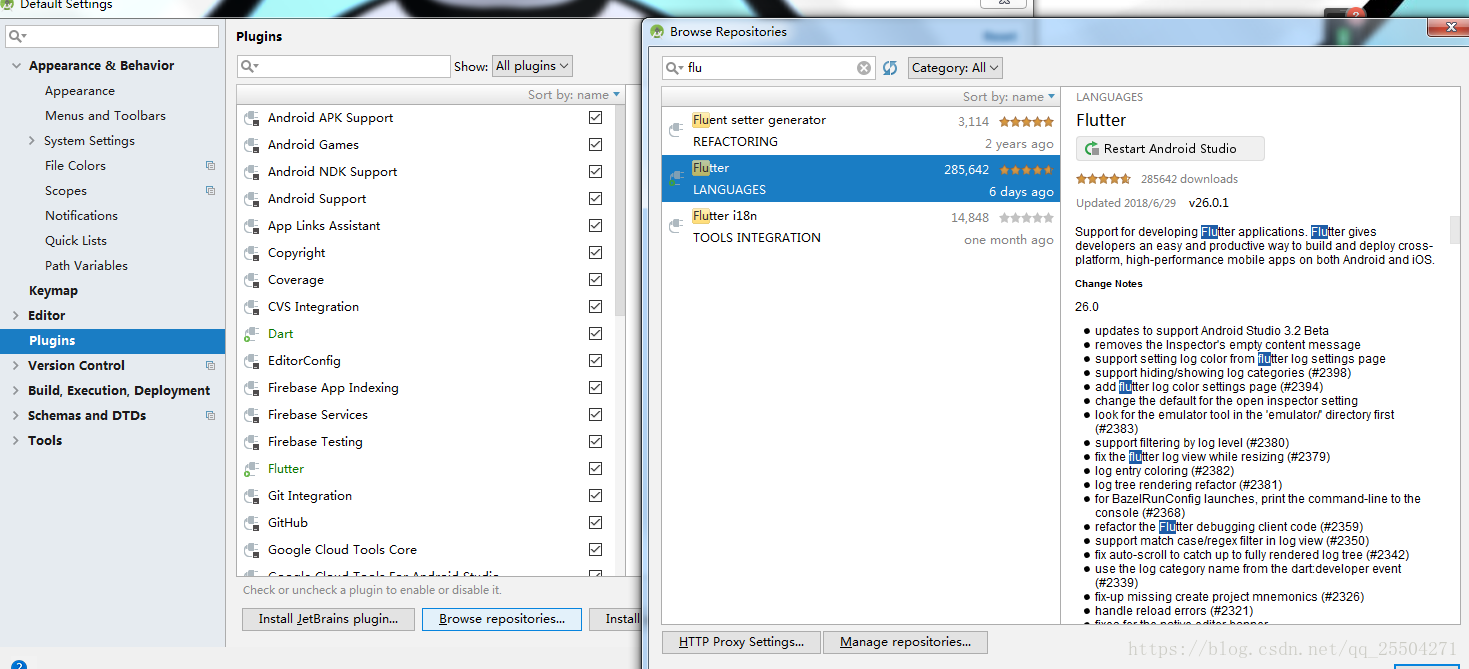Select Plugins in the settings tree

pos(112,341)
